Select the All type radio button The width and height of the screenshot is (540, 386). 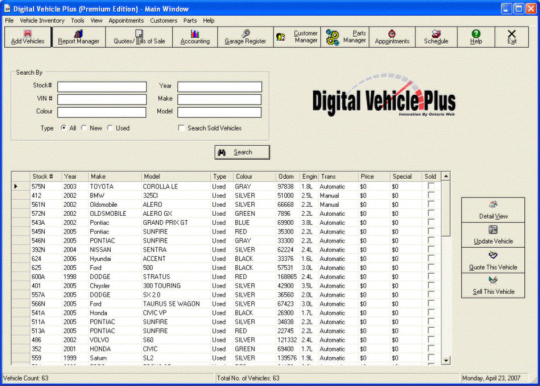tap(63, 128)
